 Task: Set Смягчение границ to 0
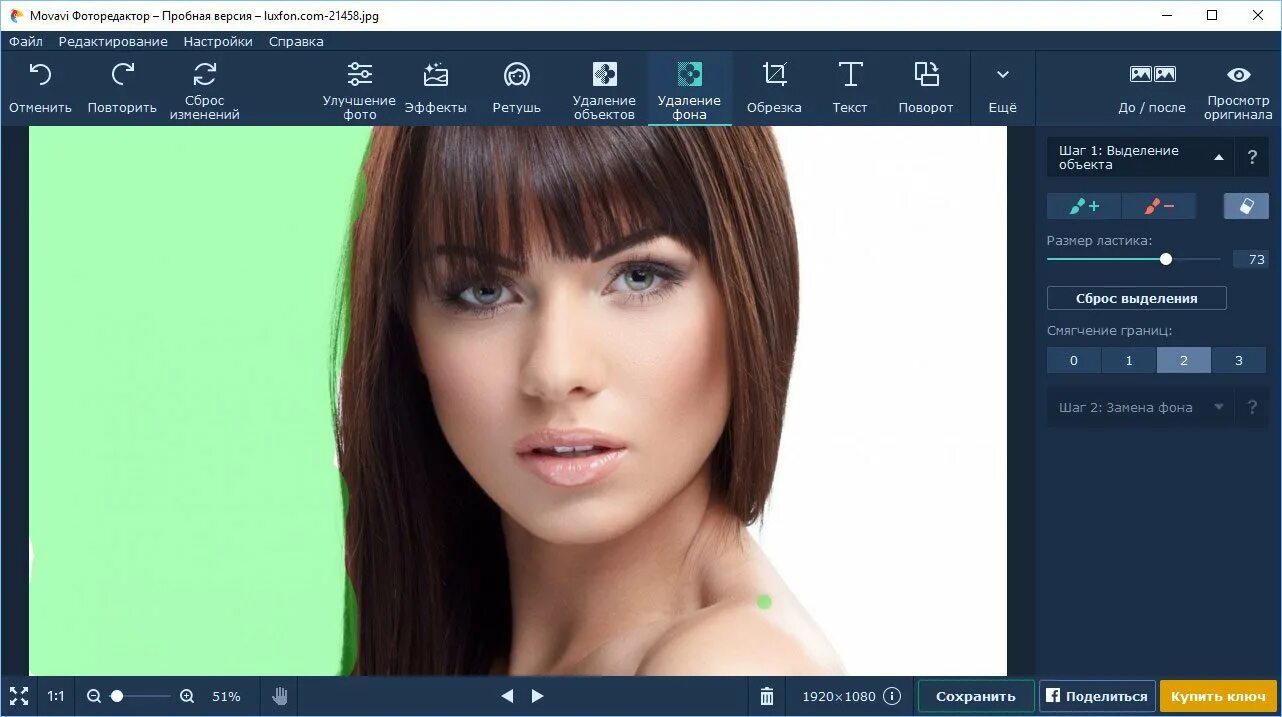point(1074,360)
